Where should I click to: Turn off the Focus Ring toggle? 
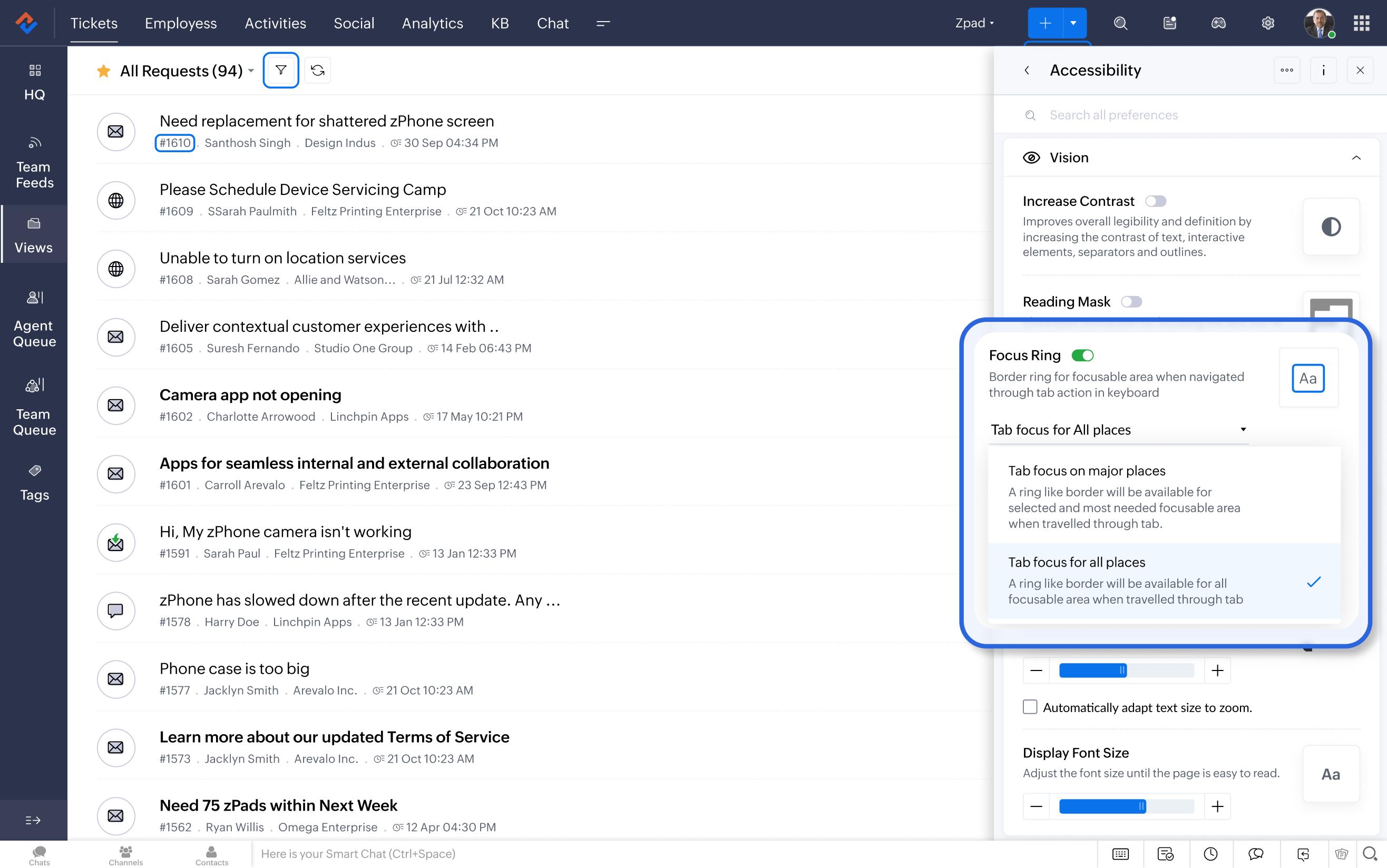(x=1082, y=356)
